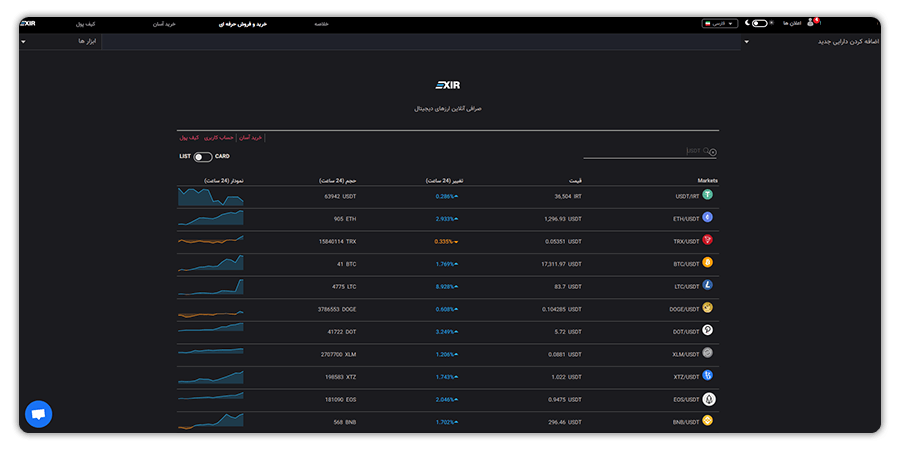The height and width of the screenshot is (450, 900).
Task: Click the Litecoin coin icon
Action: (x=707, y=285)
